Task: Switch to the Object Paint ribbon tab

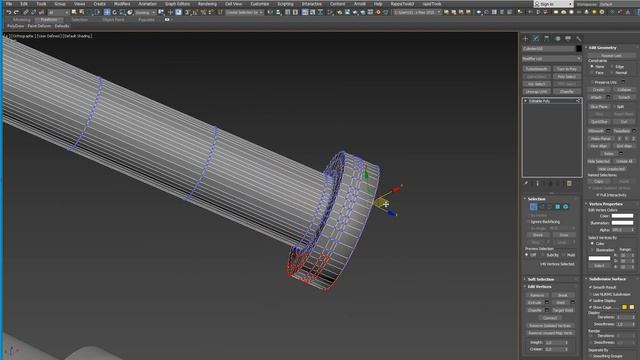Action: 113,20
